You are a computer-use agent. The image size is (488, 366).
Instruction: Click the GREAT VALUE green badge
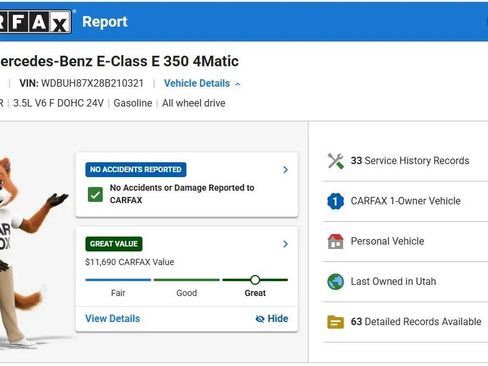(x=114, y=244)
